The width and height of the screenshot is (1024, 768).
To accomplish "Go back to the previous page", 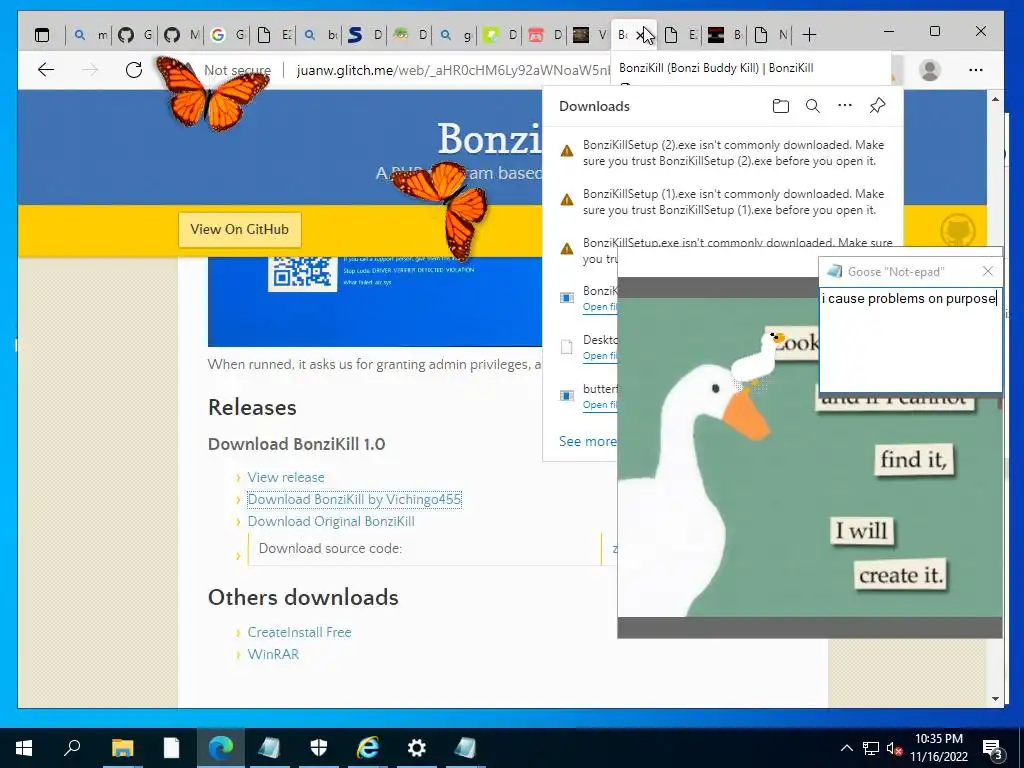I will [x=46, y=69].
